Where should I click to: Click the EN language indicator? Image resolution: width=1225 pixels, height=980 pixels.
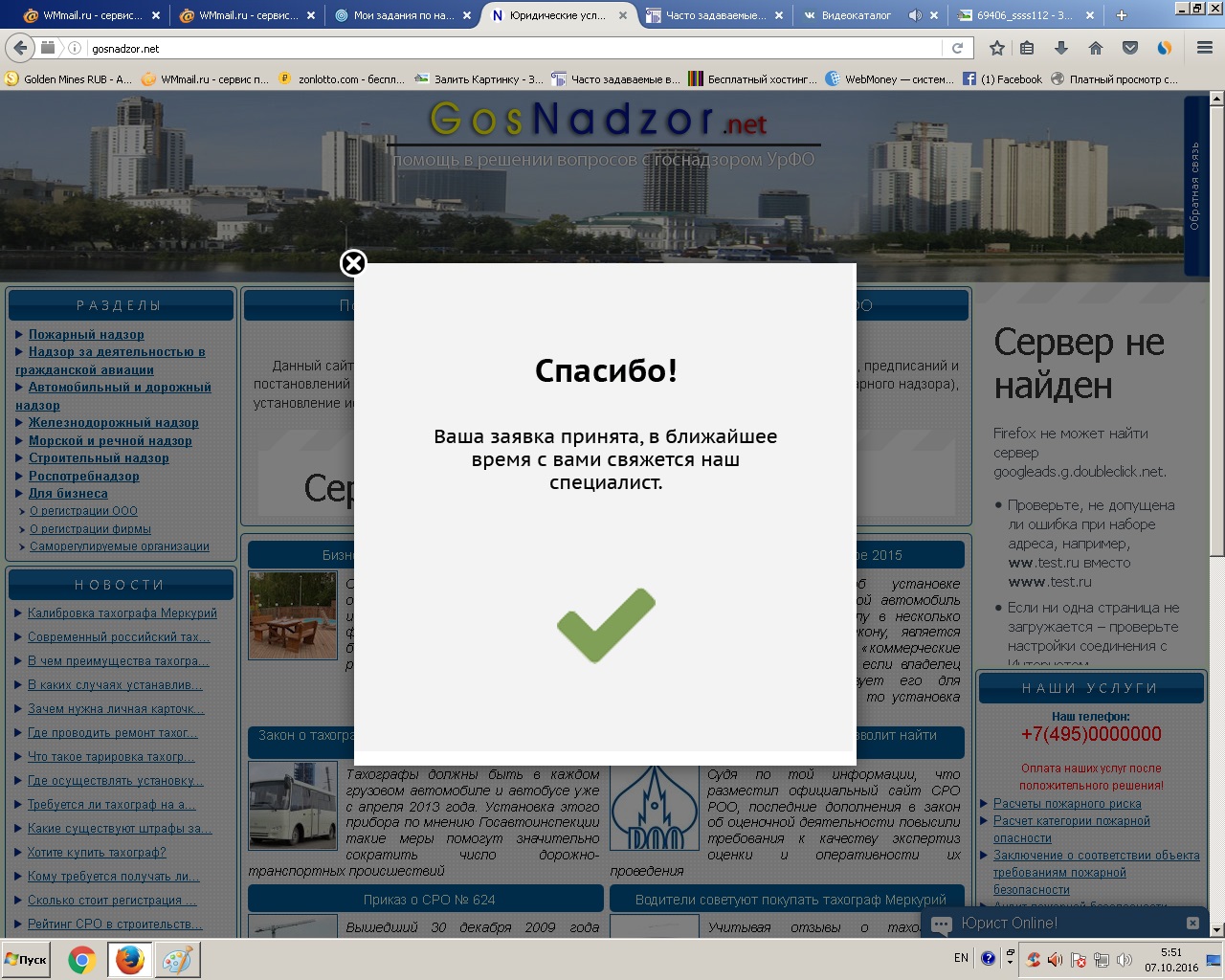point(961,958)
